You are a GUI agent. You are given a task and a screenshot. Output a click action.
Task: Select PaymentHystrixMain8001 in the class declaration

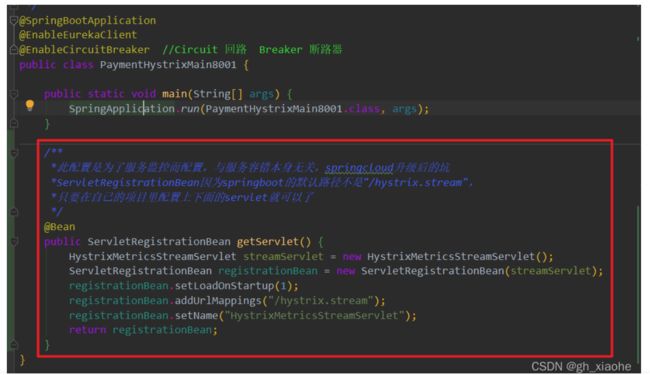pos(168,65)
